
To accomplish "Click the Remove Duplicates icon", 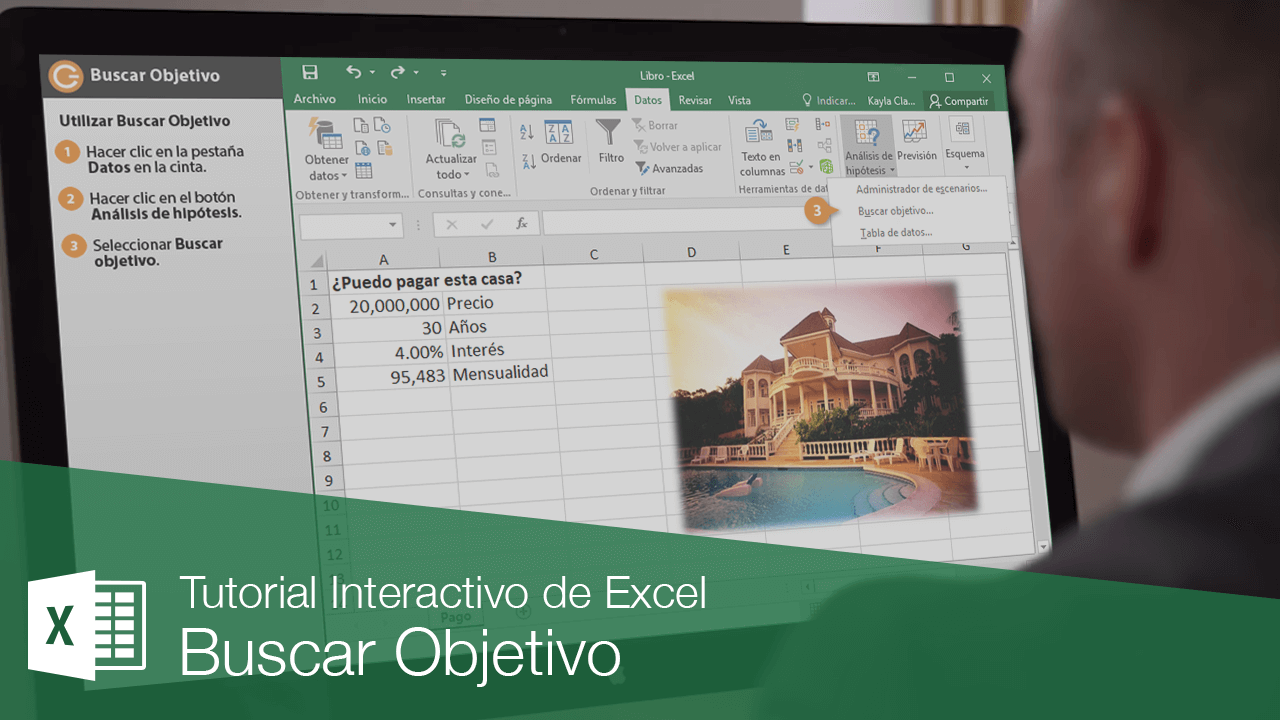I will click(x=794, y=146).
